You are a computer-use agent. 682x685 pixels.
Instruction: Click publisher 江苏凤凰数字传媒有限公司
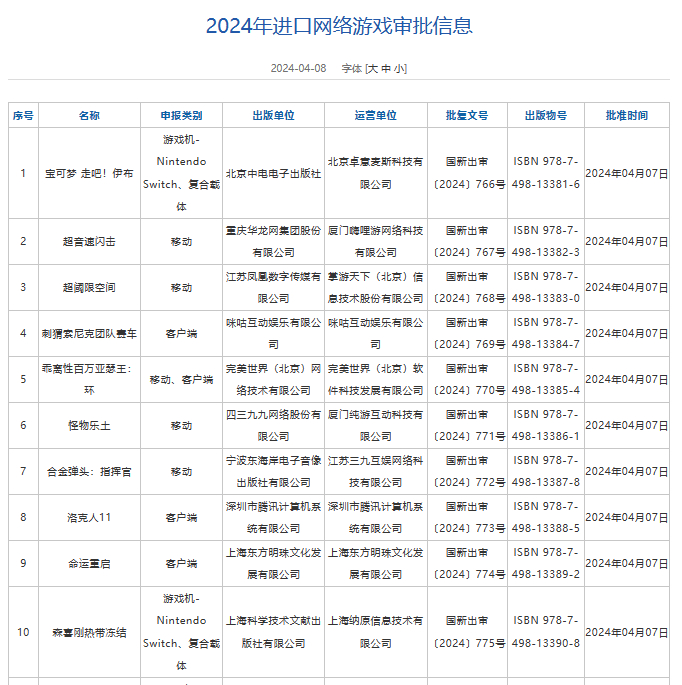pos(273,287)
